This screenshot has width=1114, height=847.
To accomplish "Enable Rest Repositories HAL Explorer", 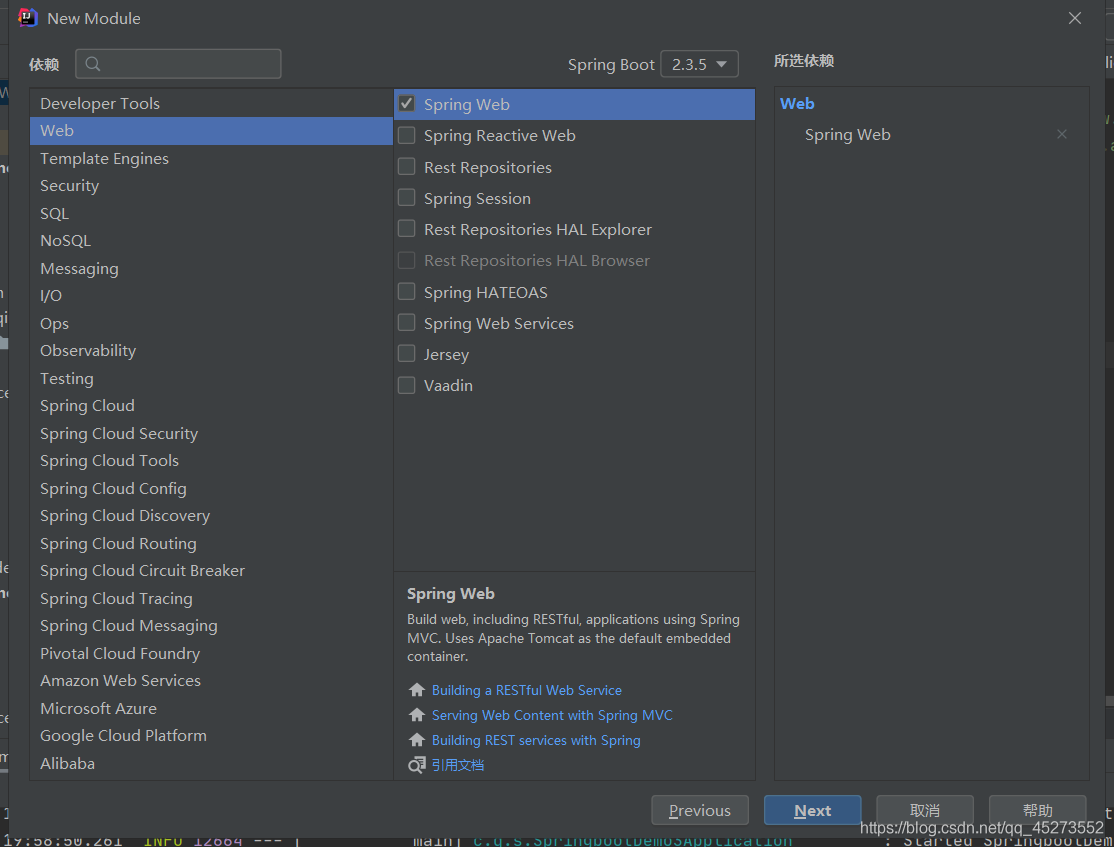I will pyautogui.click(x=406, y=229).
